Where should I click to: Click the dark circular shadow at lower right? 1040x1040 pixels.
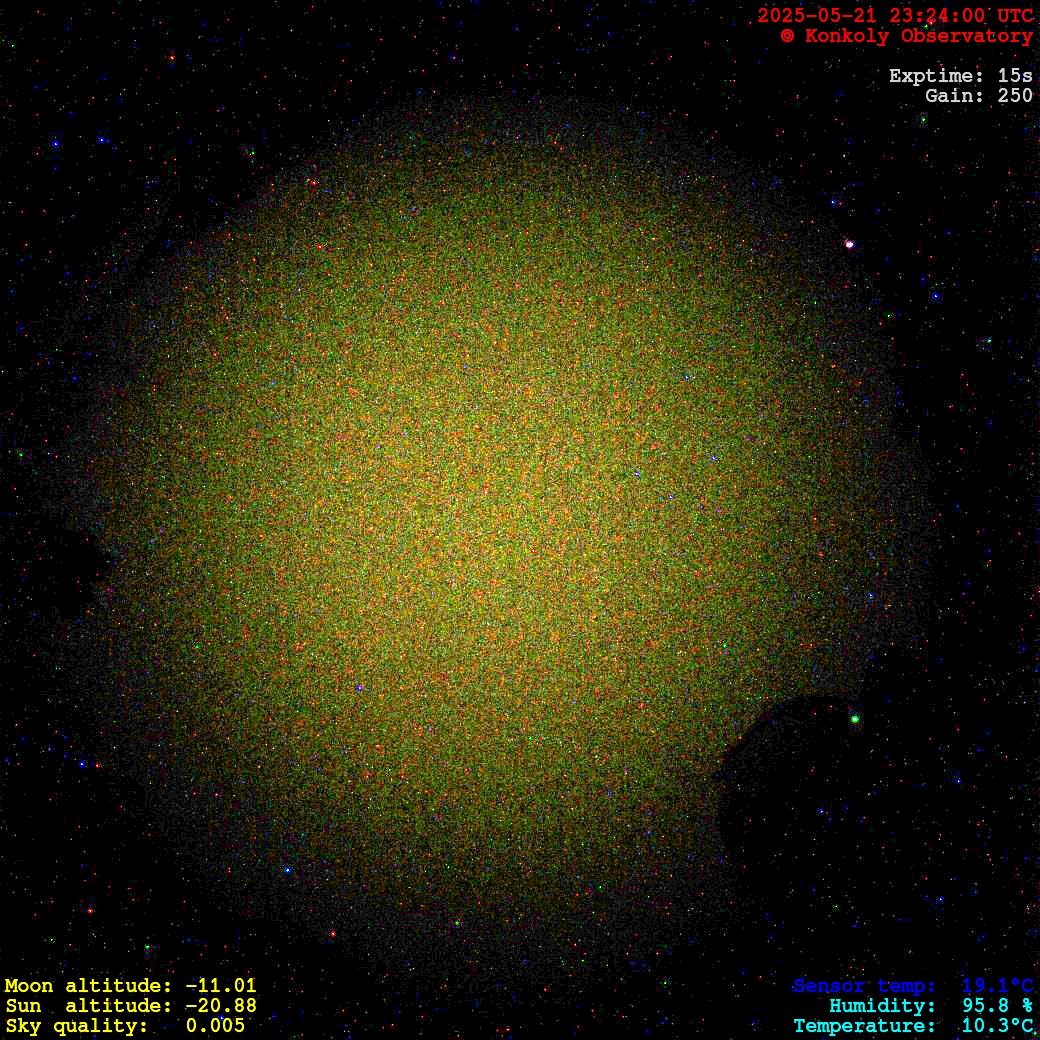pos(790,780)
